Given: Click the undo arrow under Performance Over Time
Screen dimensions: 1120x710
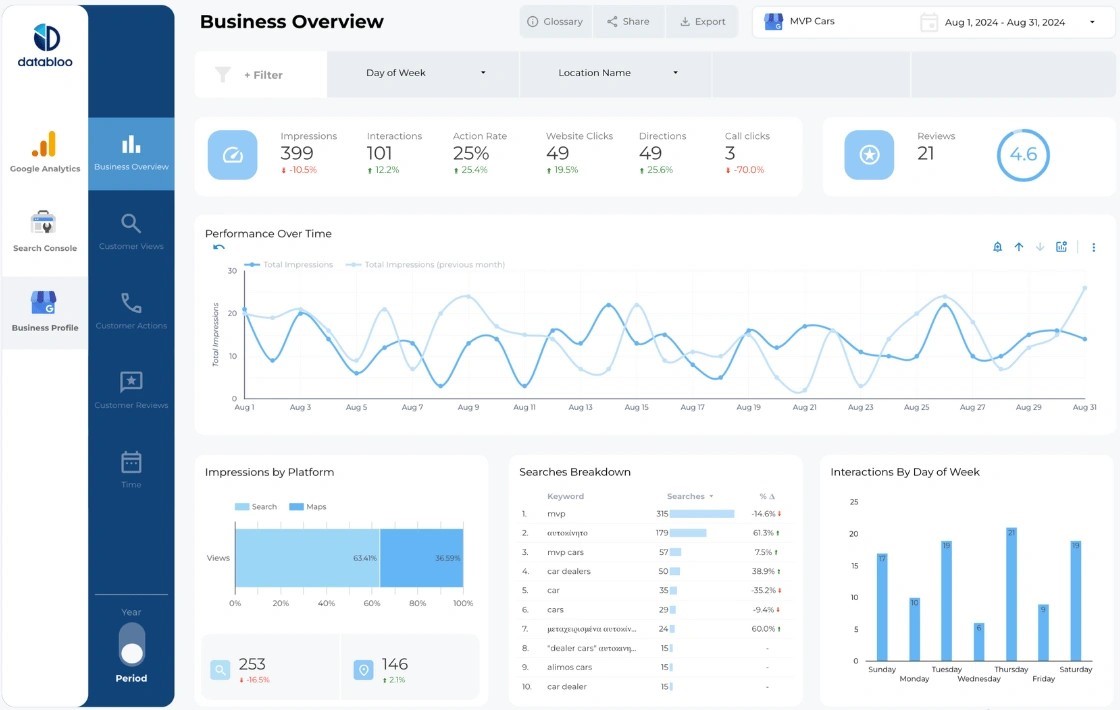Looking at the screenshot, I should 219,248.
